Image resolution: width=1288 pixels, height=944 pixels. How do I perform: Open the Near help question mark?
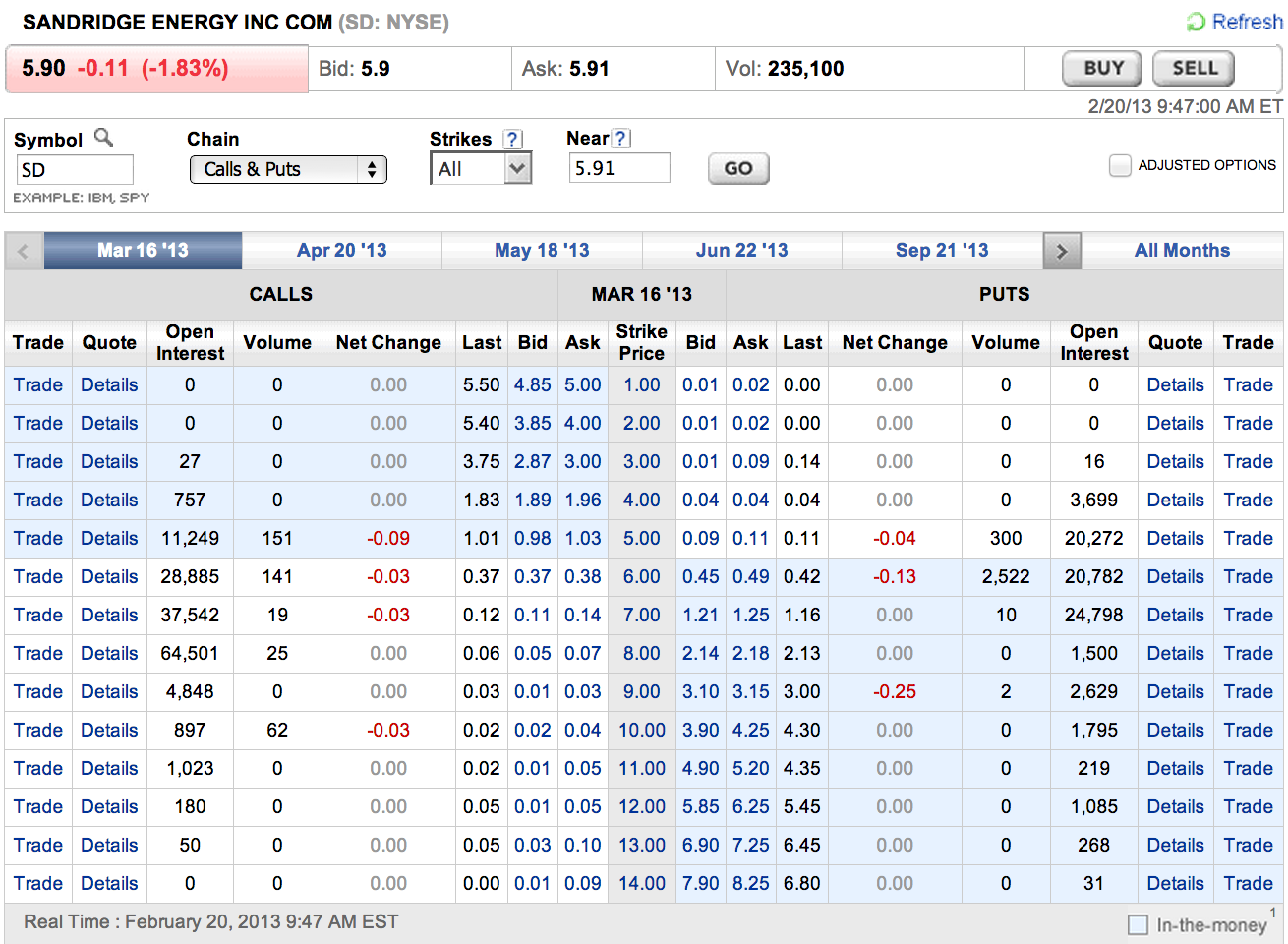(x=621, y=139)
